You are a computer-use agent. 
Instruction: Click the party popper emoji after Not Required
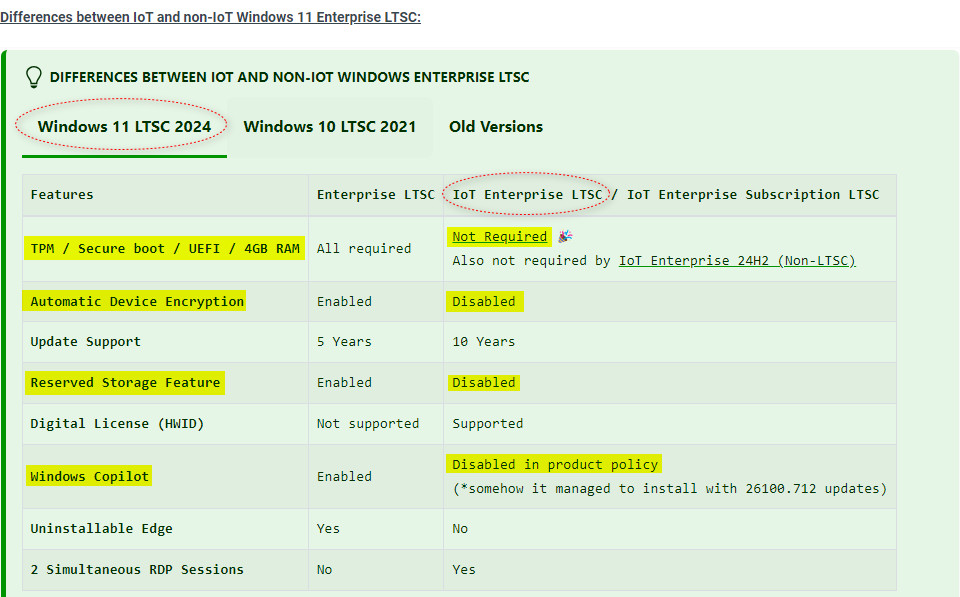[x=565, y=236]
